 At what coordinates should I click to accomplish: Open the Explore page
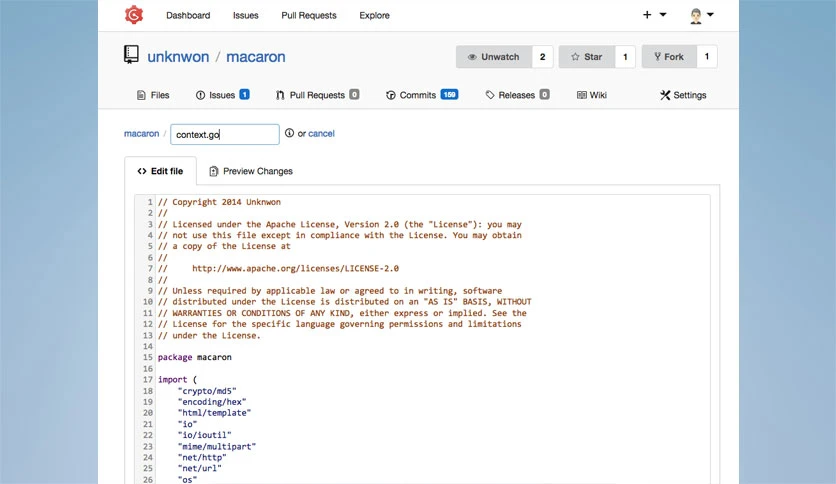[x=374, y=15]
